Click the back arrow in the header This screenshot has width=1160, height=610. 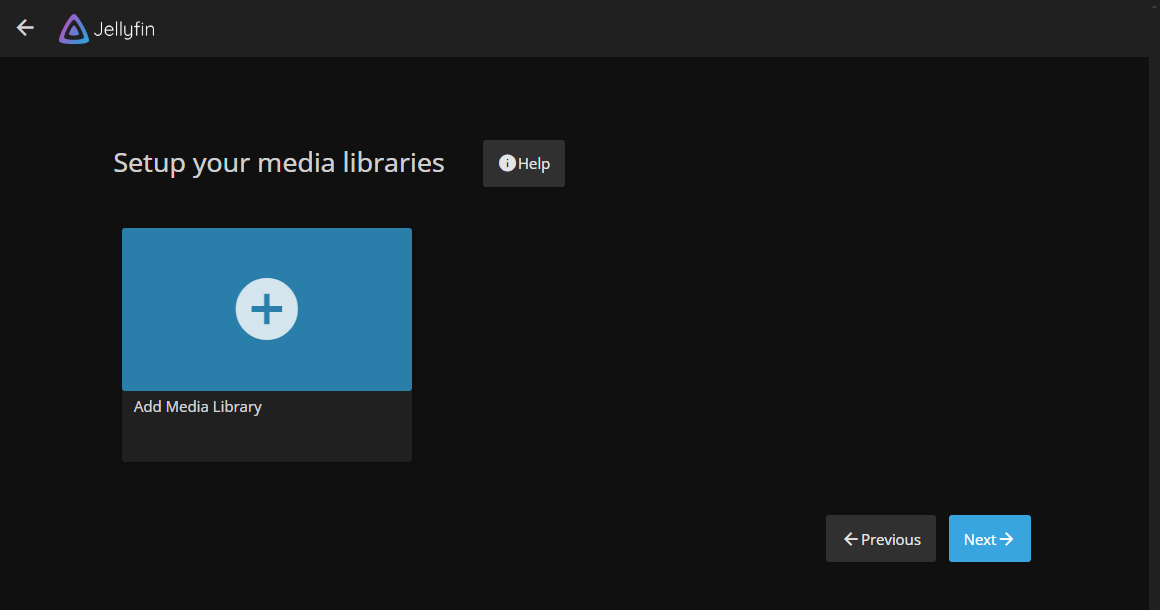tap(25, 28)
